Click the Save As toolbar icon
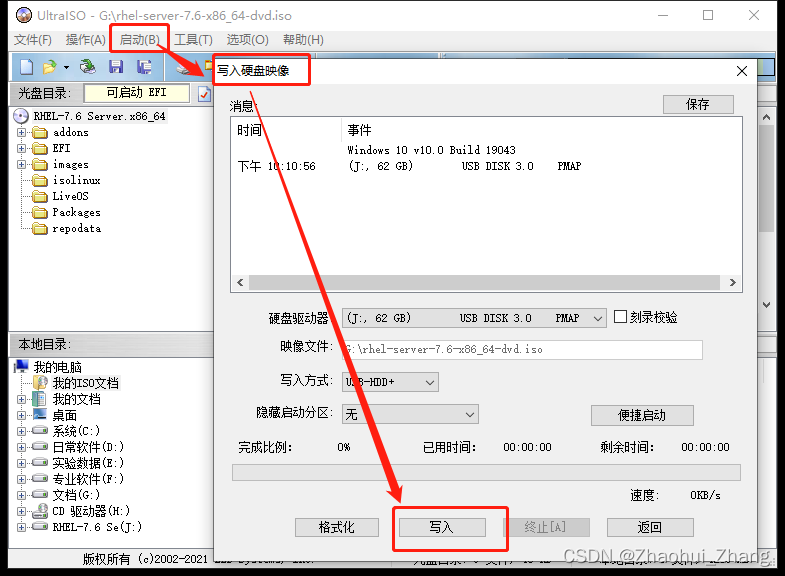The width and height of the screenshot is (785, 576). 144,67
